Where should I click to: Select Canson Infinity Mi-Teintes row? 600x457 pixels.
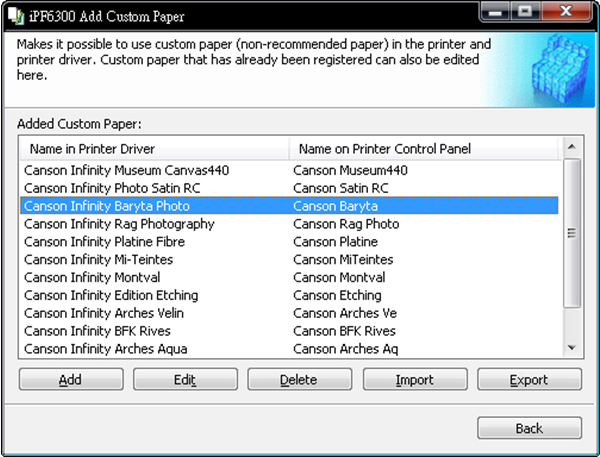289,260
